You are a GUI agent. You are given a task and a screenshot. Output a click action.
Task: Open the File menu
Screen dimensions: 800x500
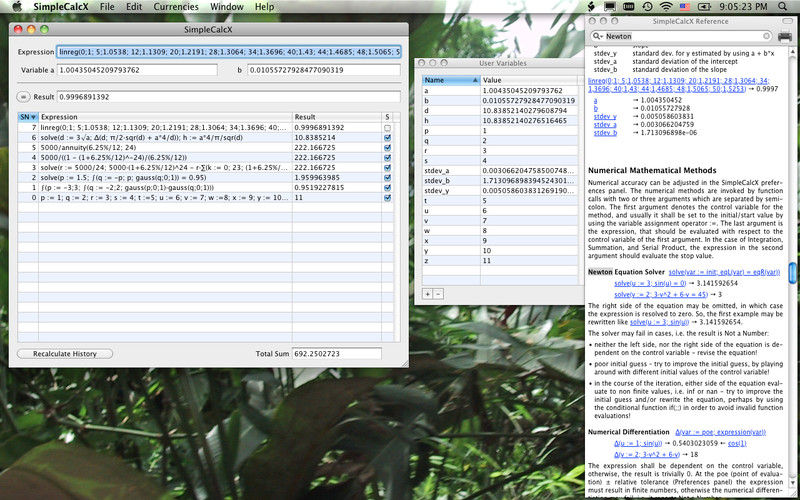[x=107, y=7]
